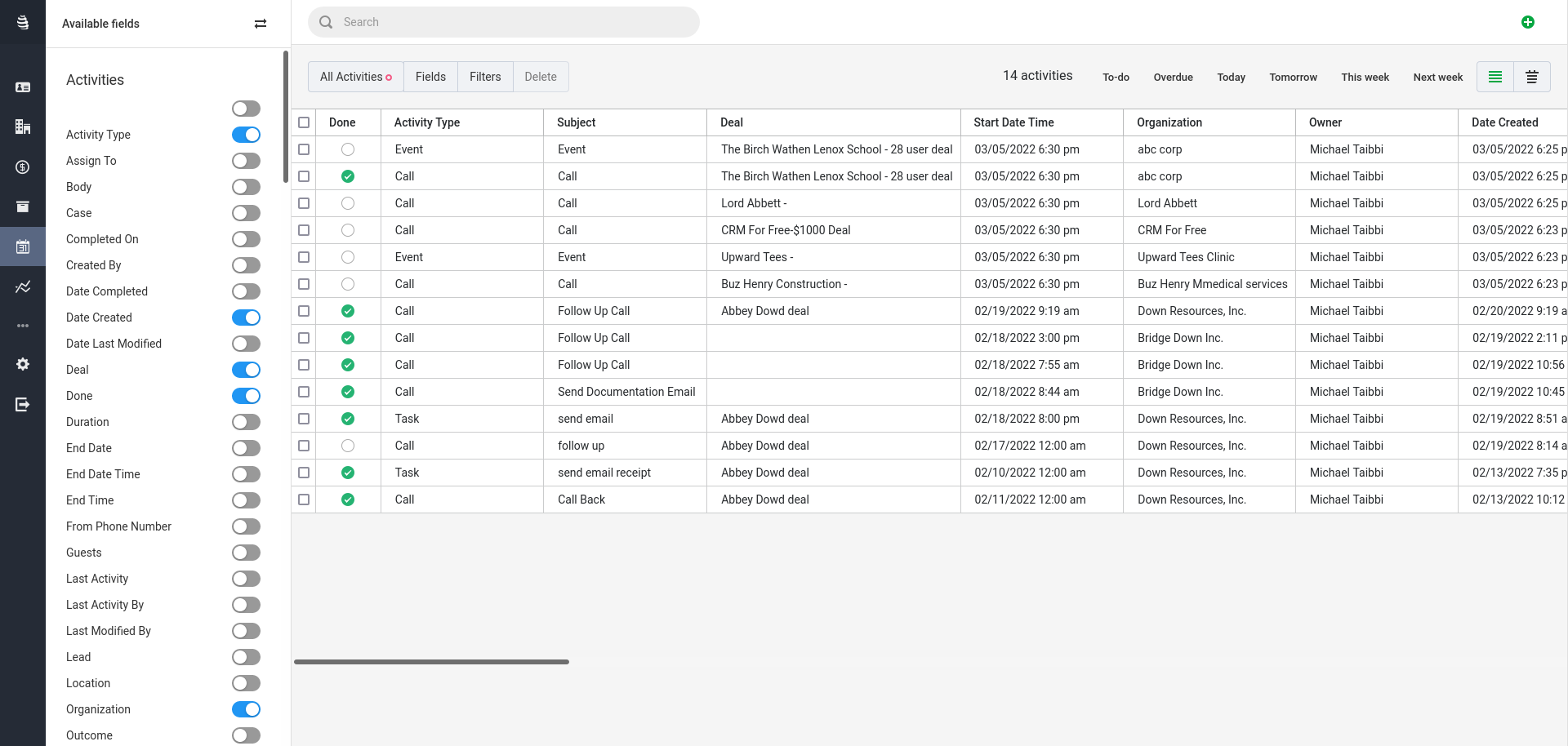Open the Contacts section in the sidebar
This screenshot has height=746, width=1568.
click(22, 86)
